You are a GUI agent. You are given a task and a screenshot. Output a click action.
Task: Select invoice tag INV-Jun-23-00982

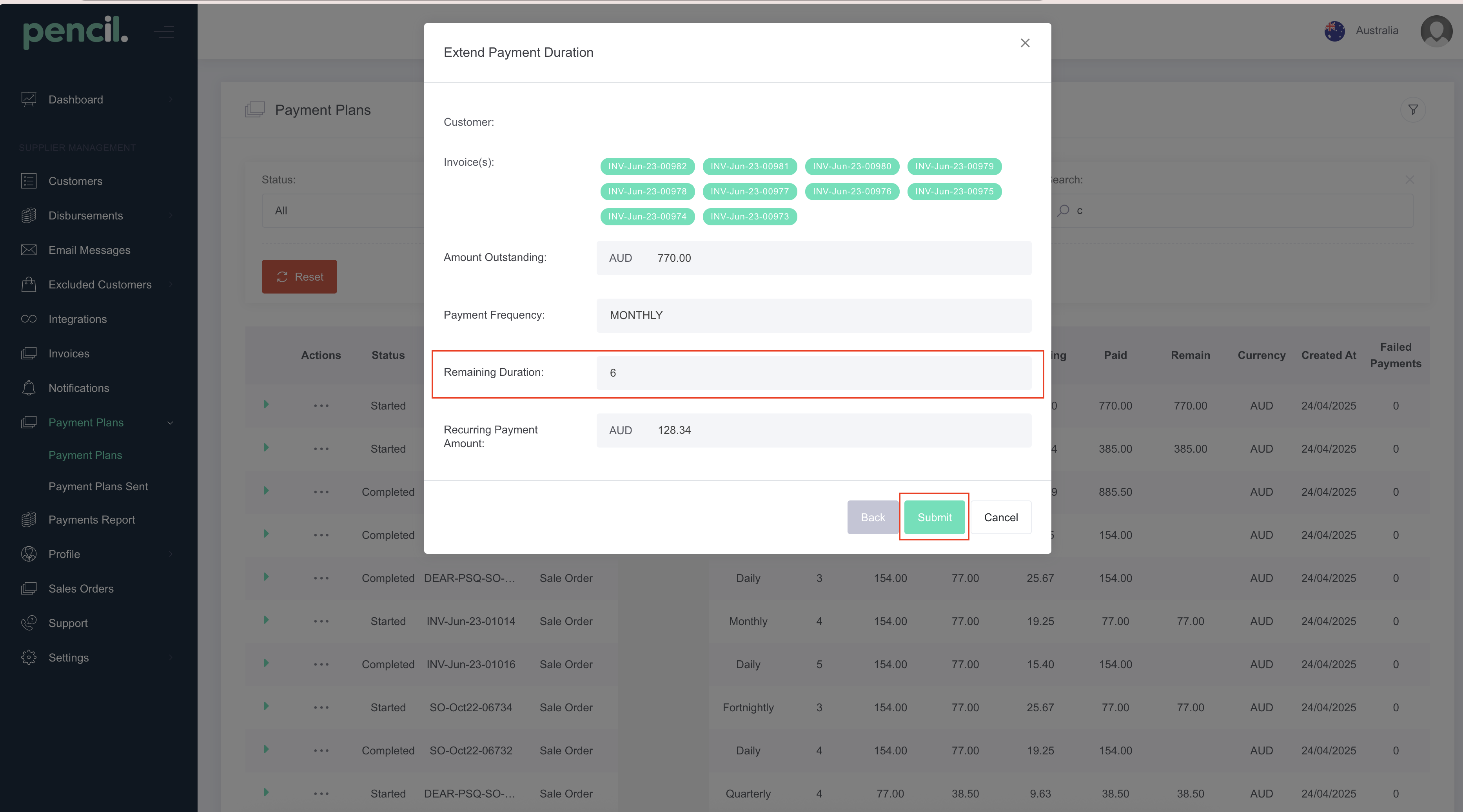coord(648,167)
